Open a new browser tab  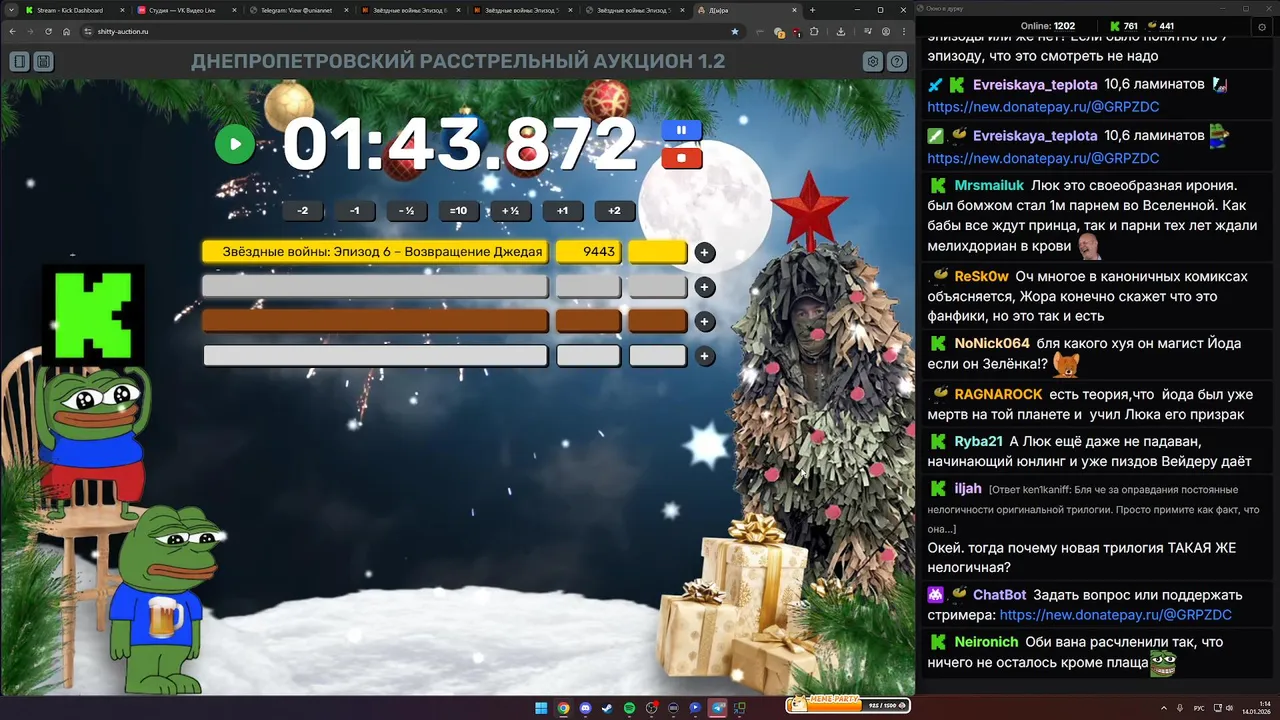pyautogui.click(x=812, y=10)
